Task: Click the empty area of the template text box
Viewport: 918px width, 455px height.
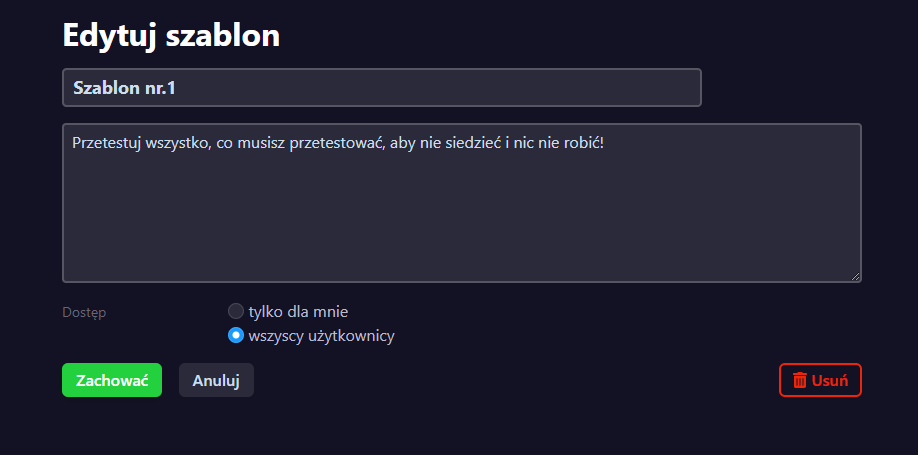Action: [460, 220]
